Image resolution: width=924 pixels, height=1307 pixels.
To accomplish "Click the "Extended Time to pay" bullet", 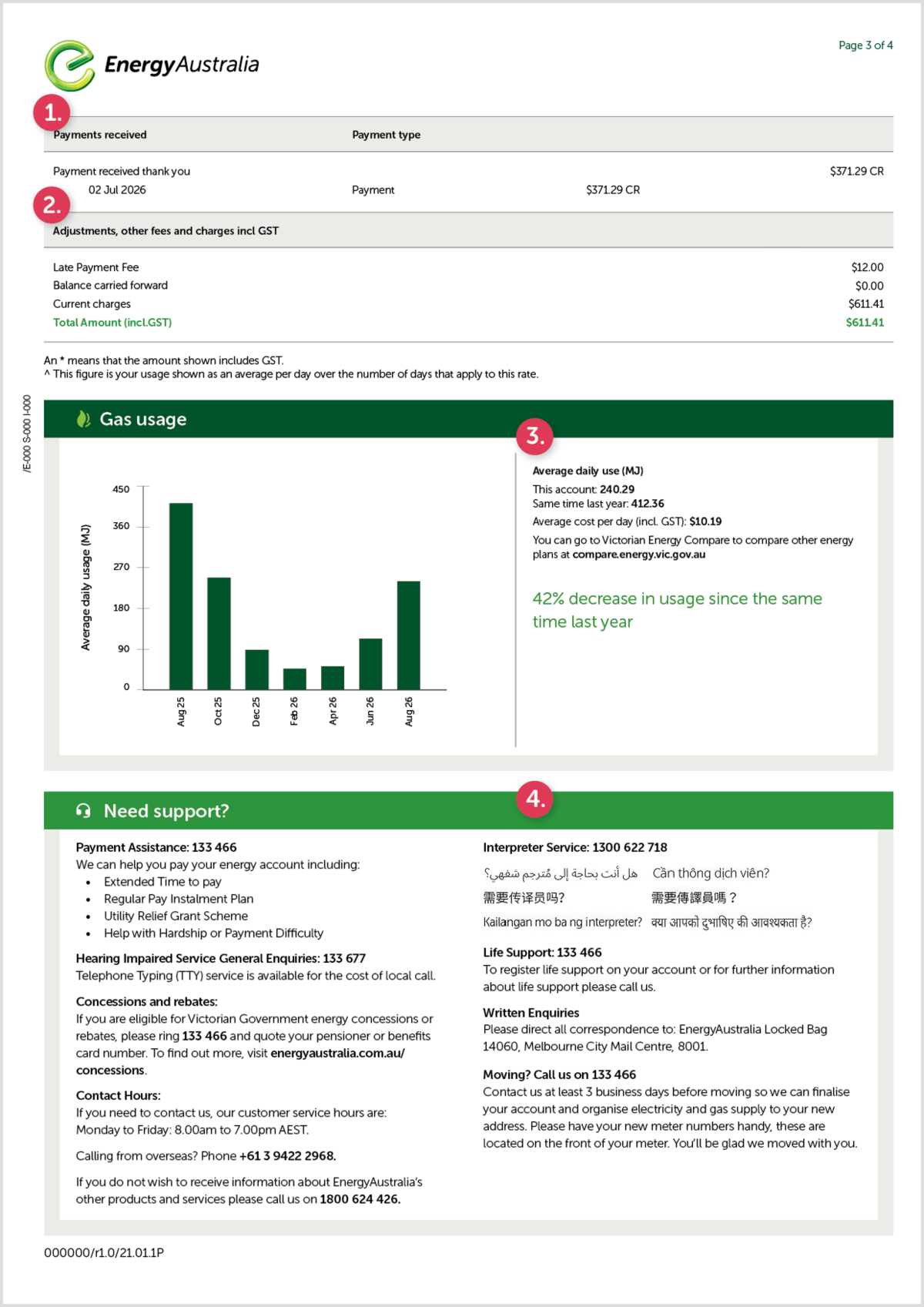I will point(162,882).
